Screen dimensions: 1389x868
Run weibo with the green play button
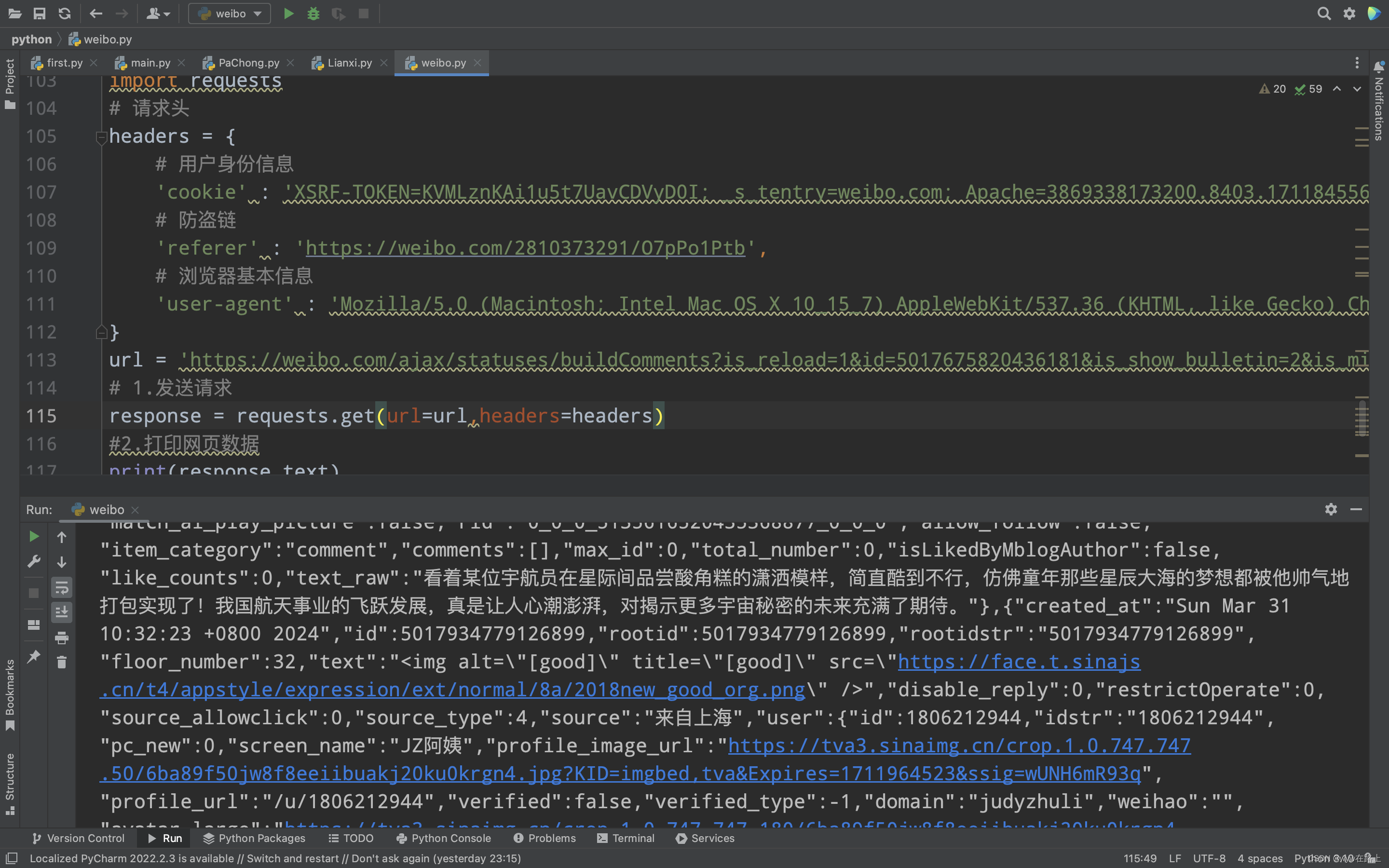pyautogui.click(x=289, y=13)
